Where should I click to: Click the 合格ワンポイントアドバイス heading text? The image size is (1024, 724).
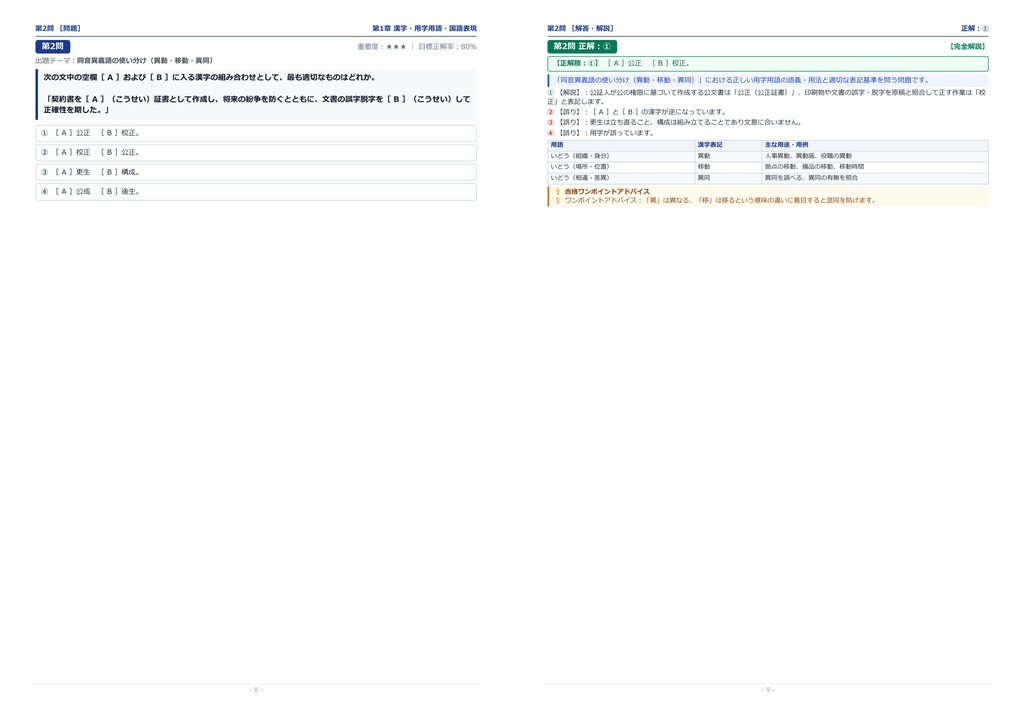pyautogui.click(x=607, y=192)
